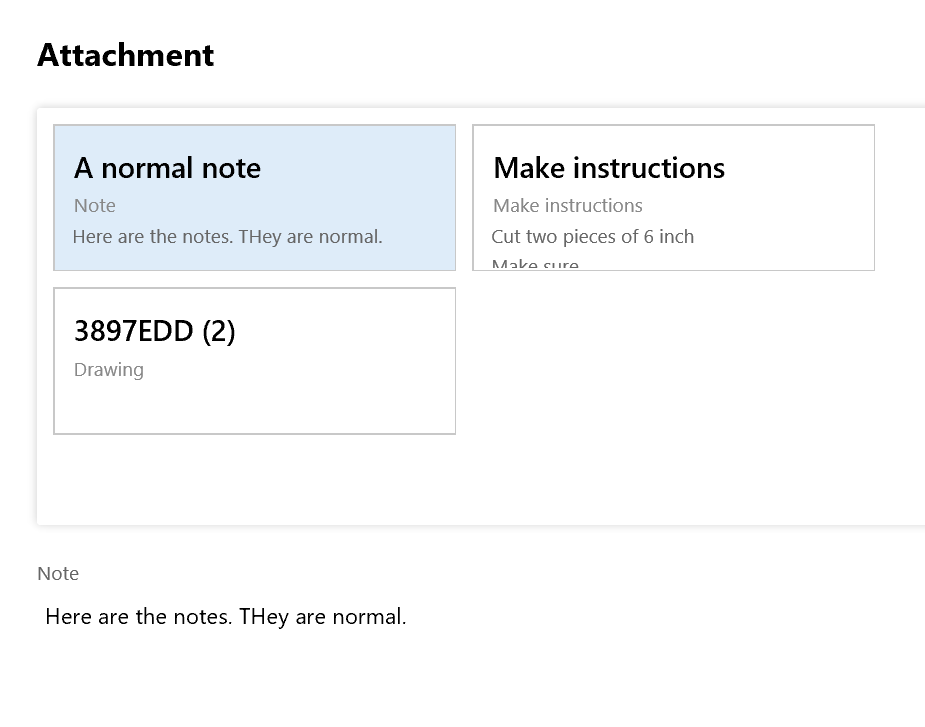The height and width of the screenshot is (727, 925).
Task: Click the truncated "Make sure" line on the instructions card
Action: [x=535, y=263]
